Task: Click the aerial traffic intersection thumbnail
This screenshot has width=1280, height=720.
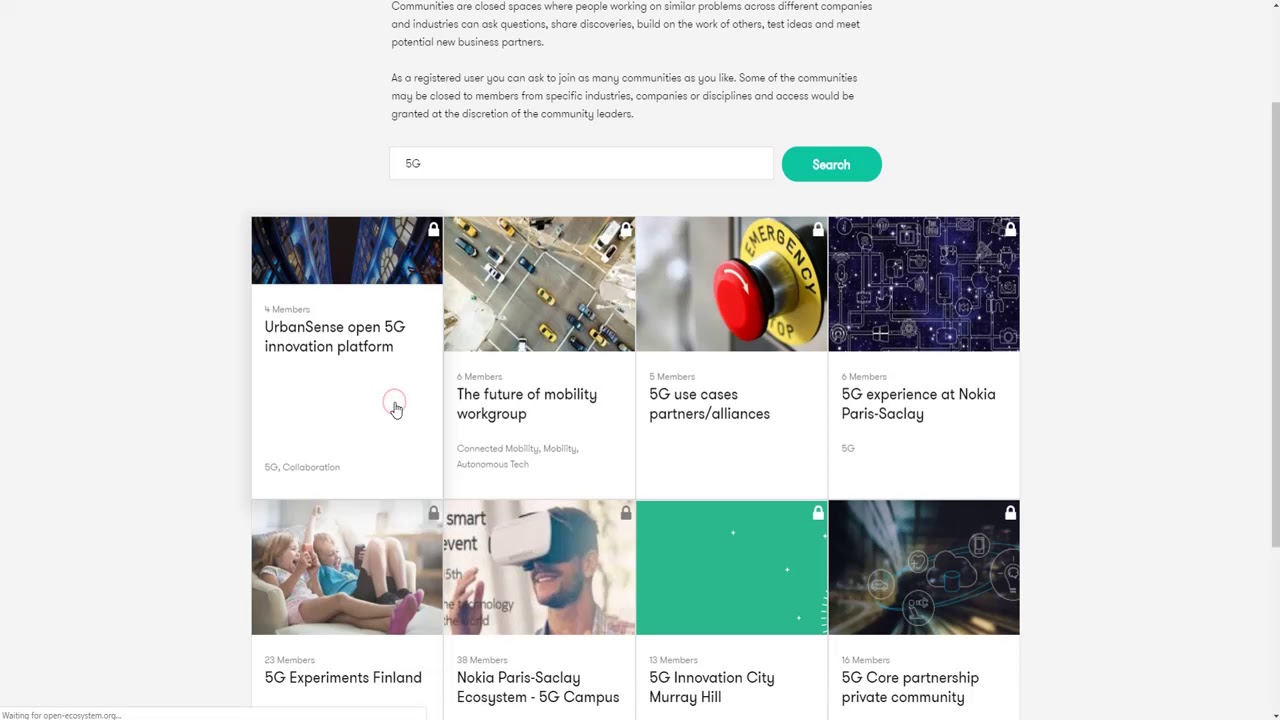Action: [x=539, y=285]
